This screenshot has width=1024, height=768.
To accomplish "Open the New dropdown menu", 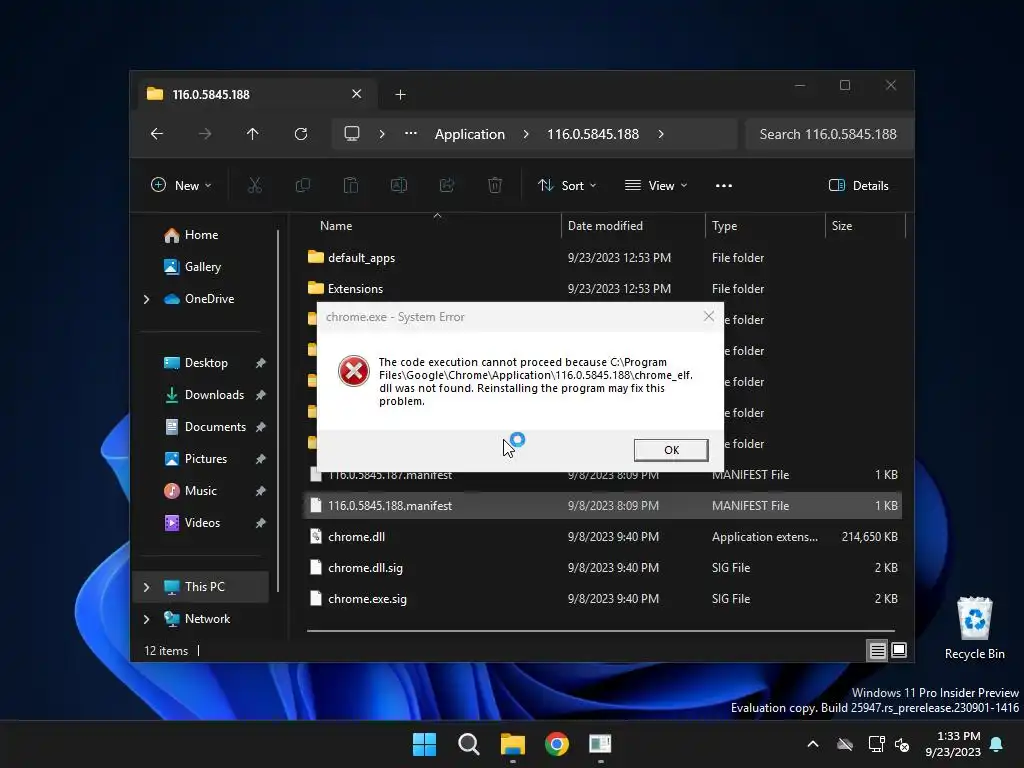I will 181,185.
